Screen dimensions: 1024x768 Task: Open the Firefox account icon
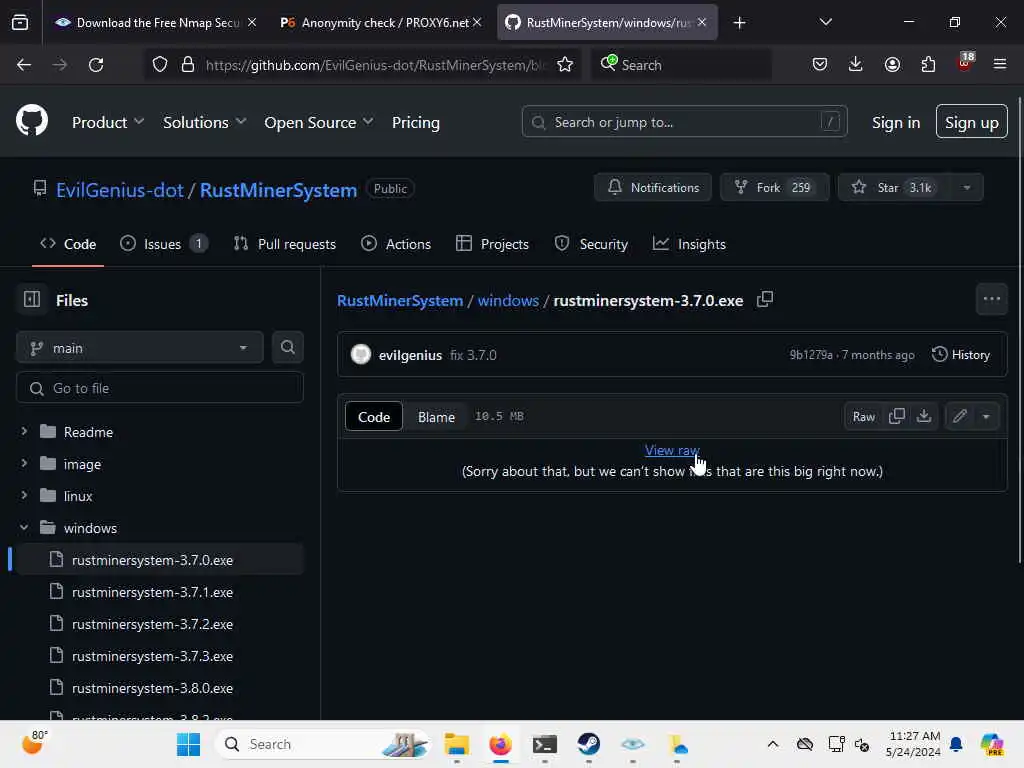click(892, 65)
